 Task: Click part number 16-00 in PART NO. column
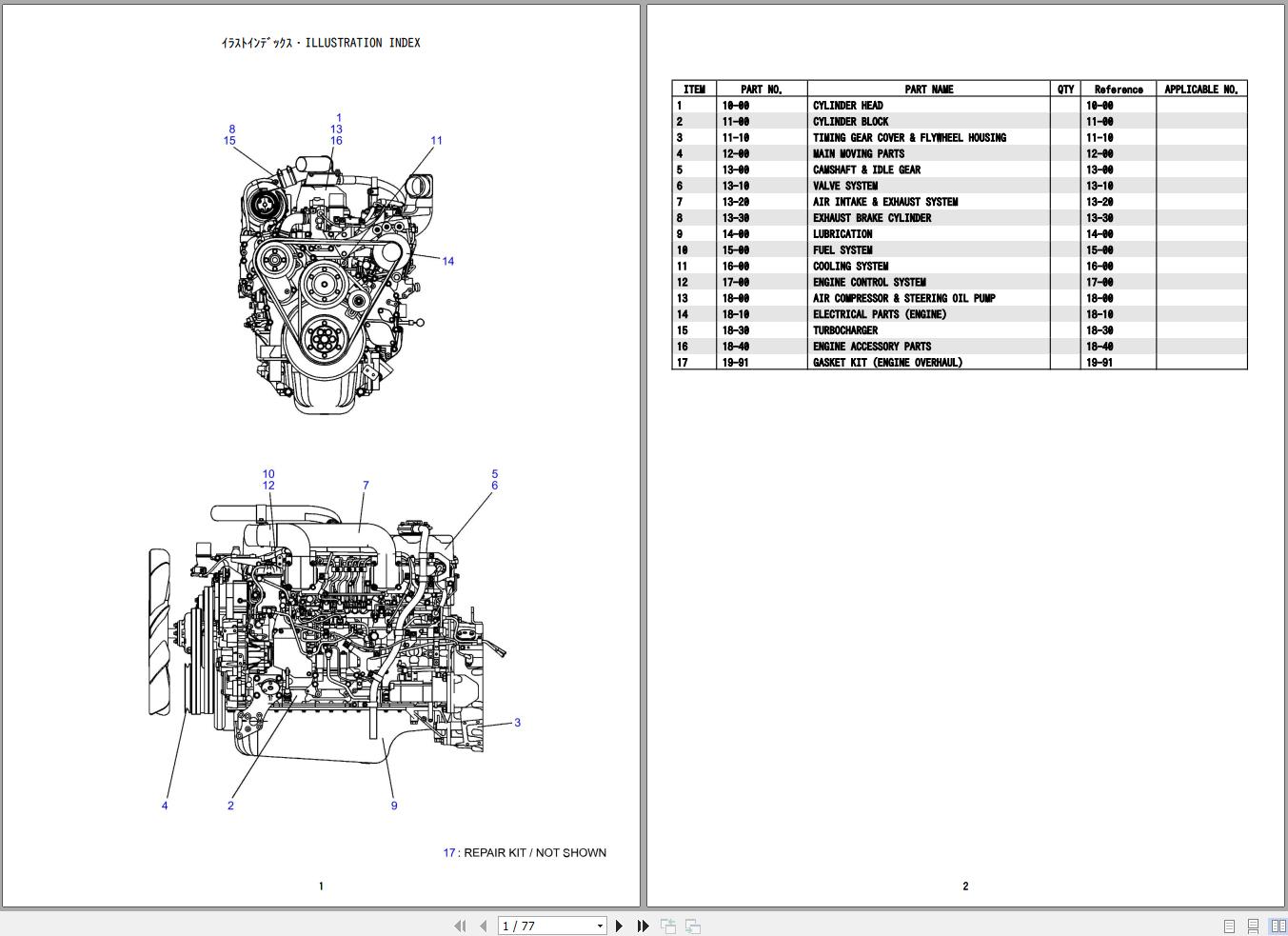pyautogui.click(x=735, y=267)
